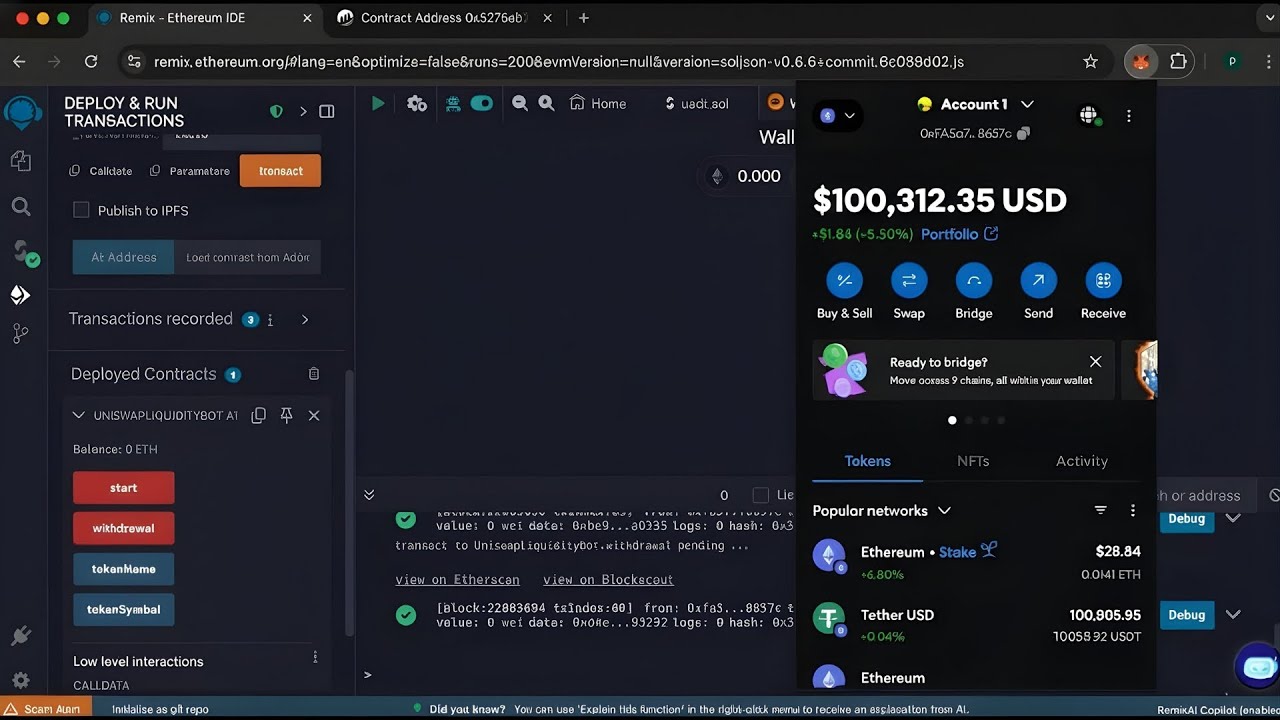Viewport: 1280px width, 720px height.
Task: Toggle the Listen on all transactions checkbox
Action: click(760, 495)
